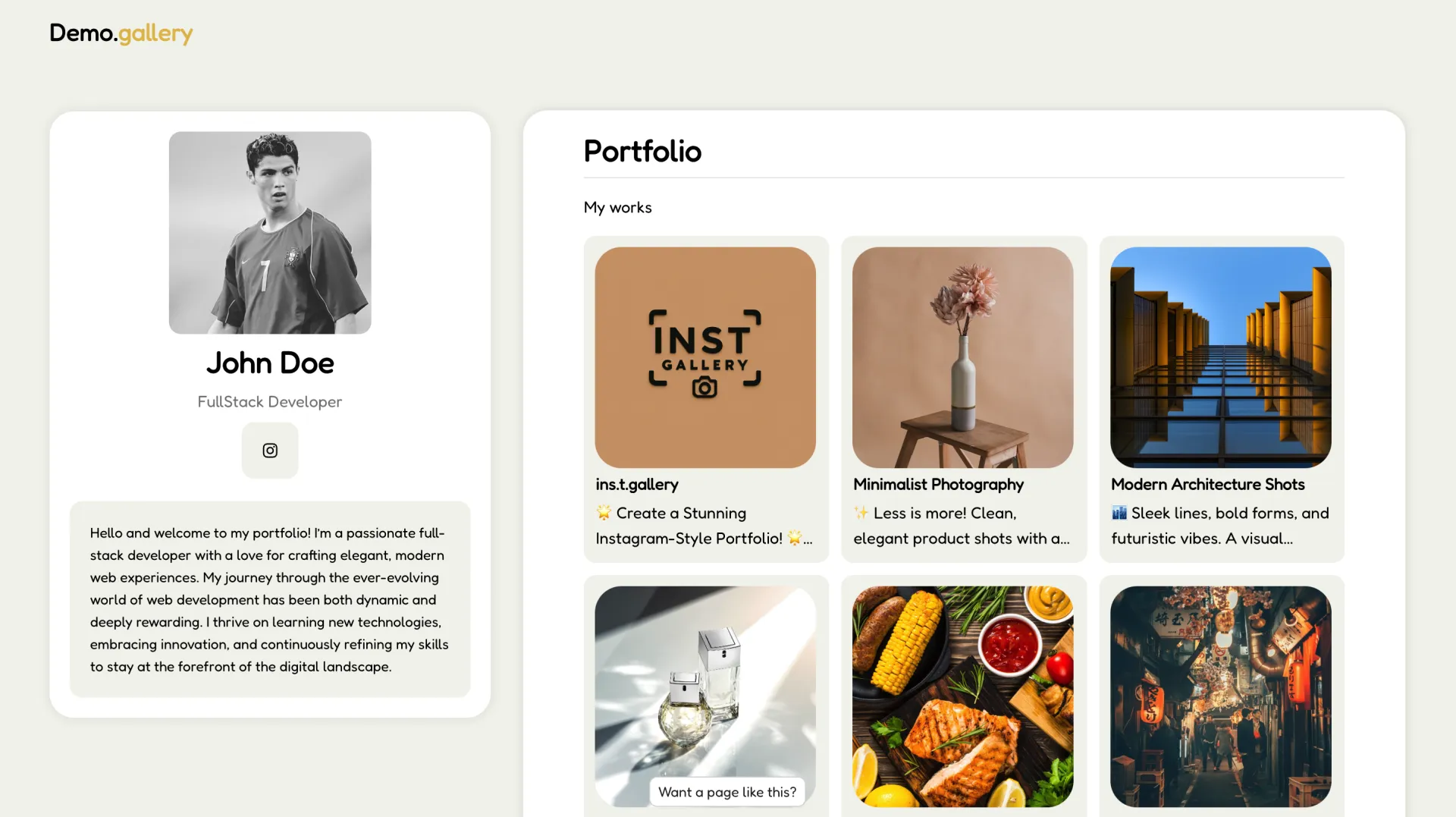Open the grilled food photo

(963, 696)
